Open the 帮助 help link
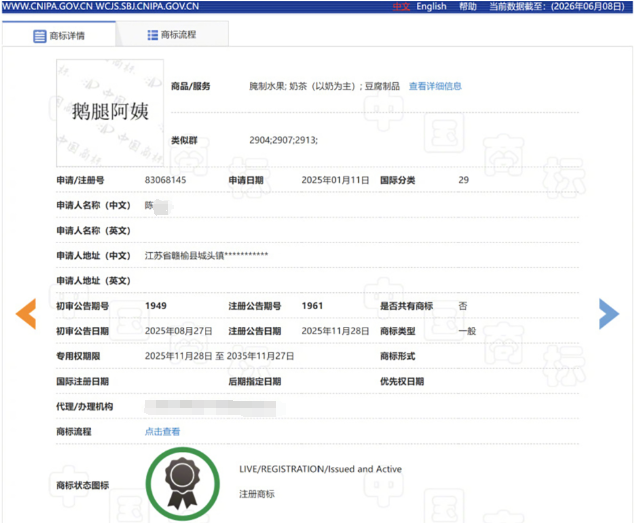The height and width of the screenshot is (523, 635). point(468,6)
